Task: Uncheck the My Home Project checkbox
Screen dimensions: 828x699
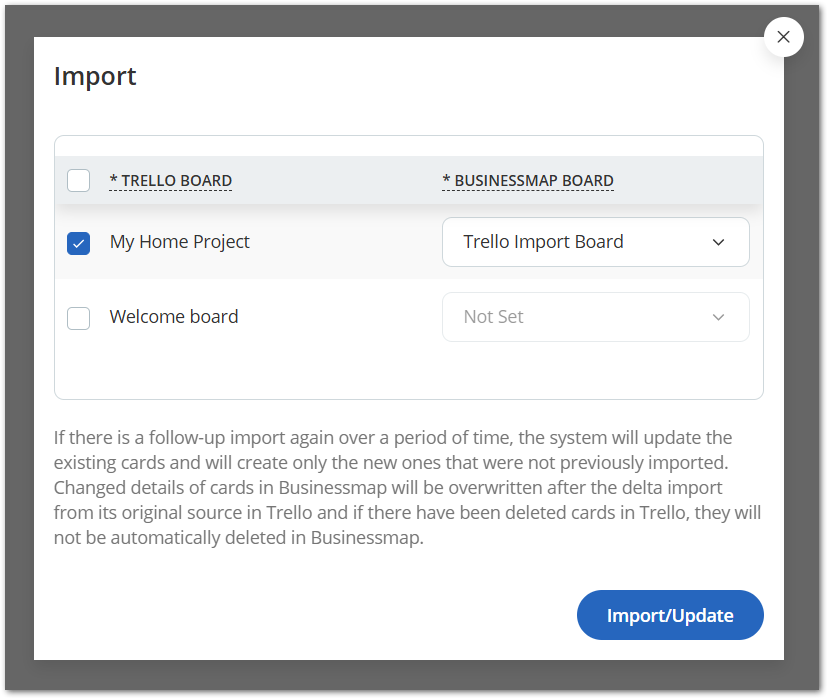Action: tap(78, 243)
